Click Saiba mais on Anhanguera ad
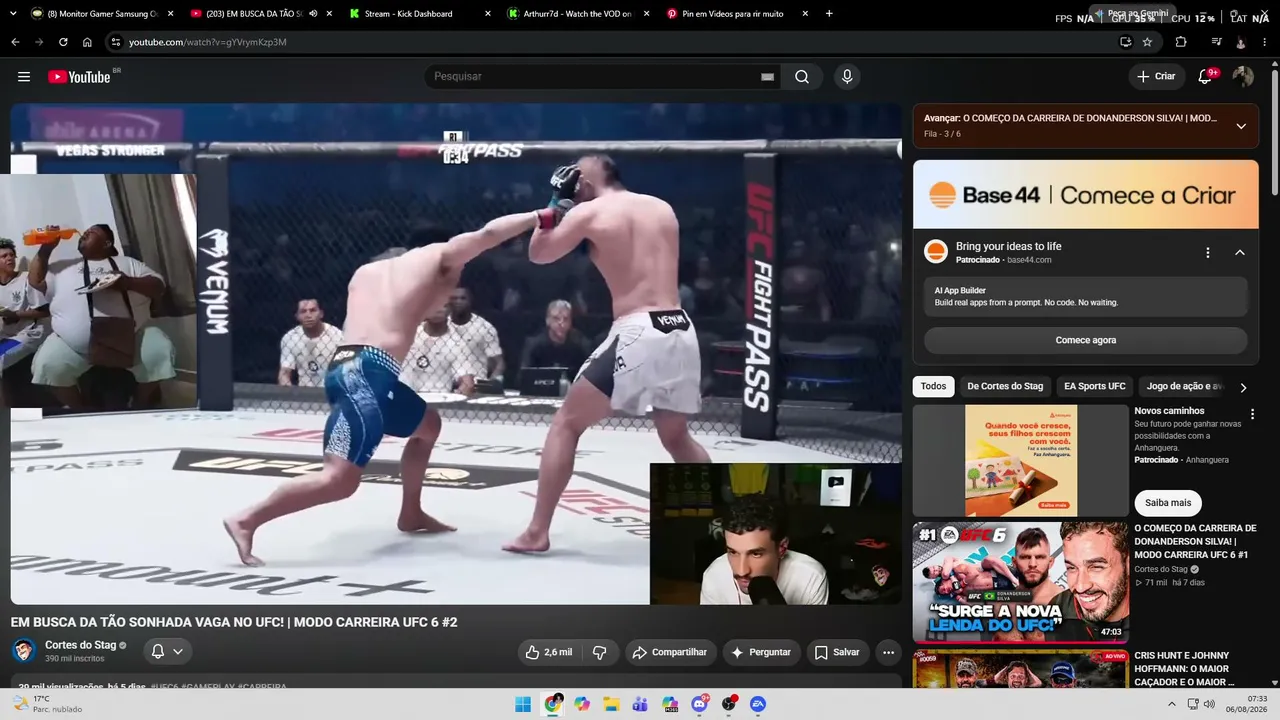 pos(1168,503)
